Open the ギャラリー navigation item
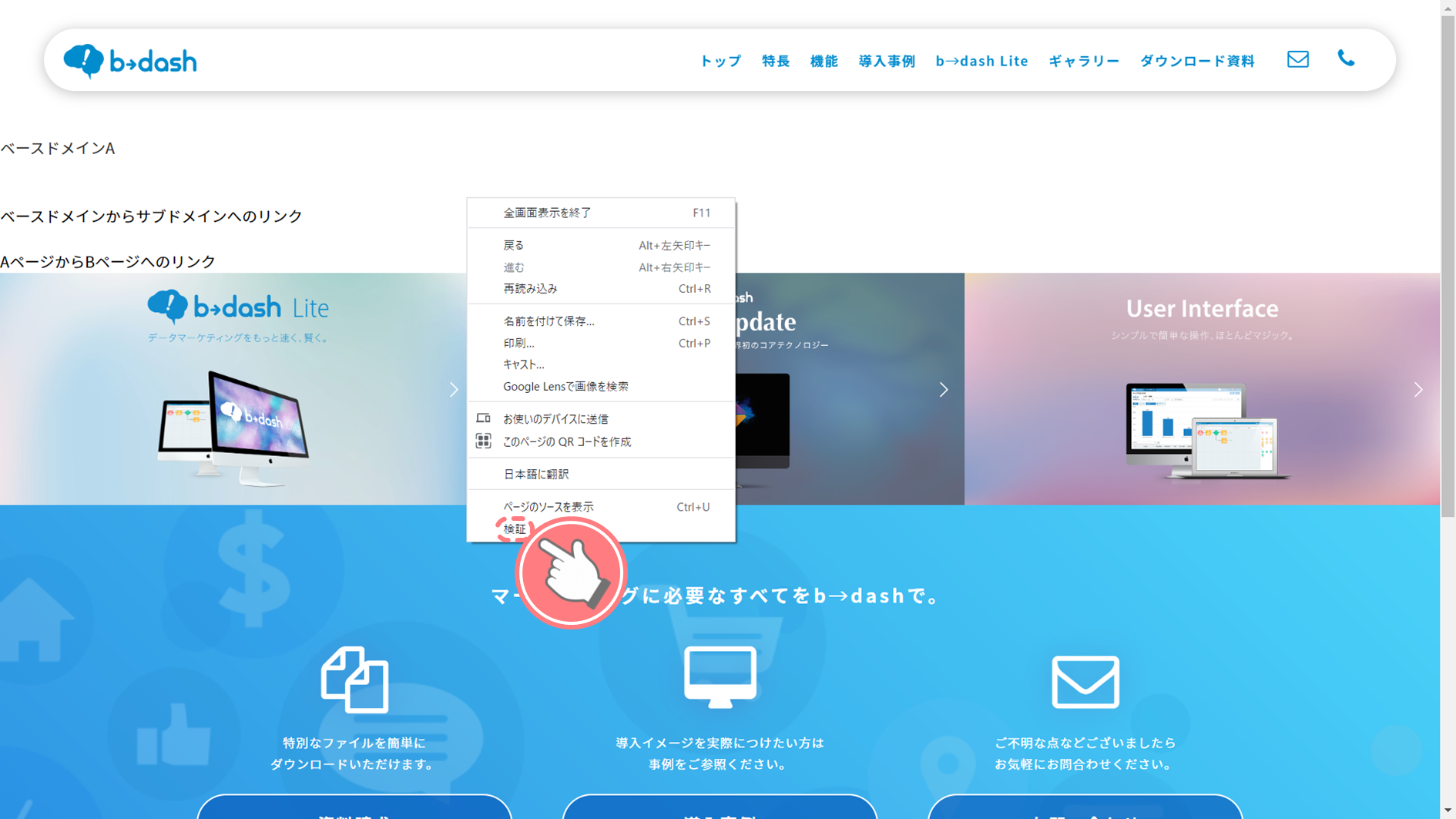1456x819 pixels. point(1083,61)
